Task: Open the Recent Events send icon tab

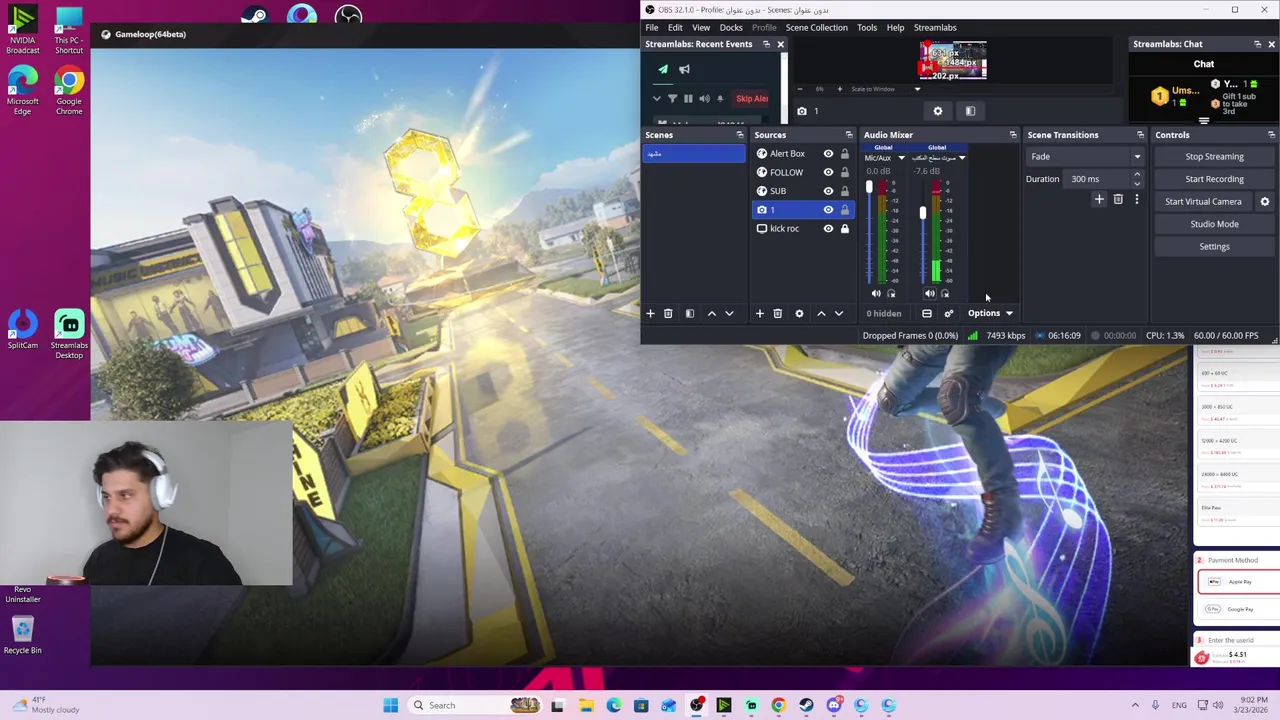Action: point(663,69)
